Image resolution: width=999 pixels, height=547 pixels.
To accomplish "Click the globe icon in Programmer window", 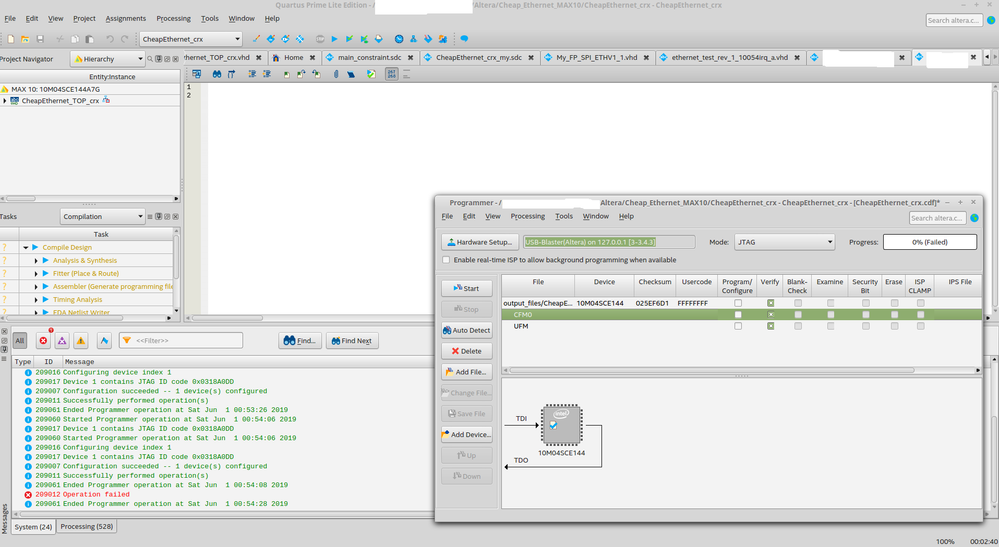I will pos(974,217).
